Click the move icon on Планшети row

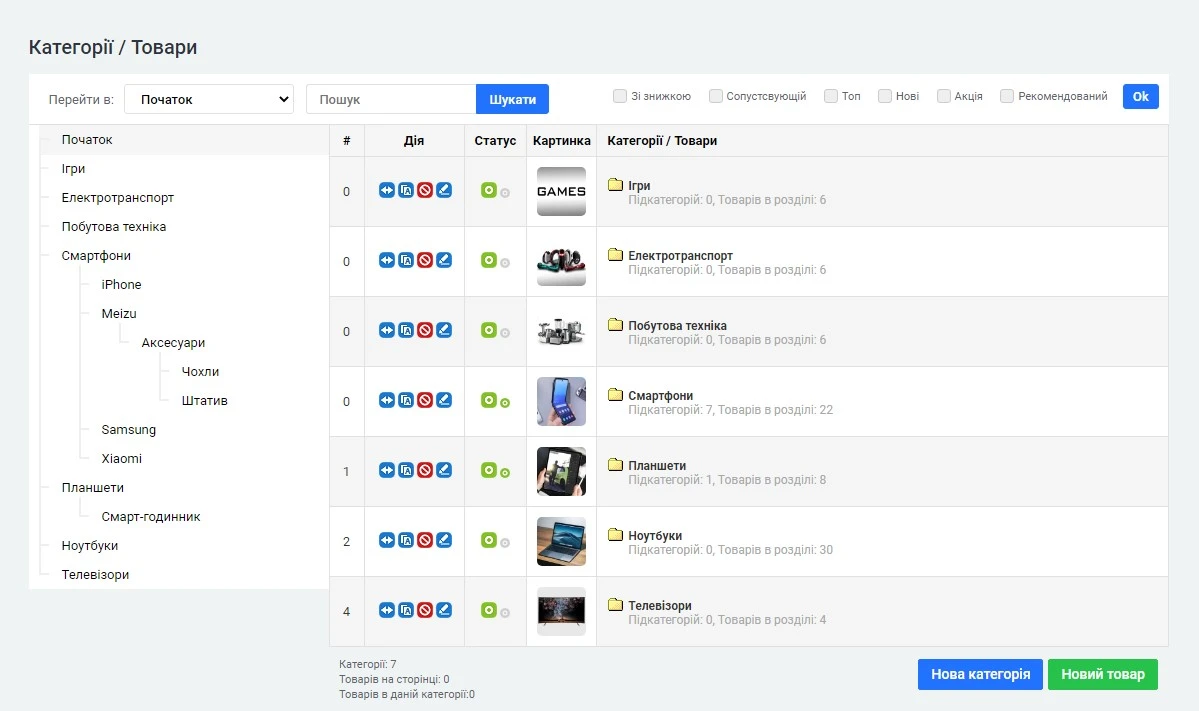pos(386,469)
